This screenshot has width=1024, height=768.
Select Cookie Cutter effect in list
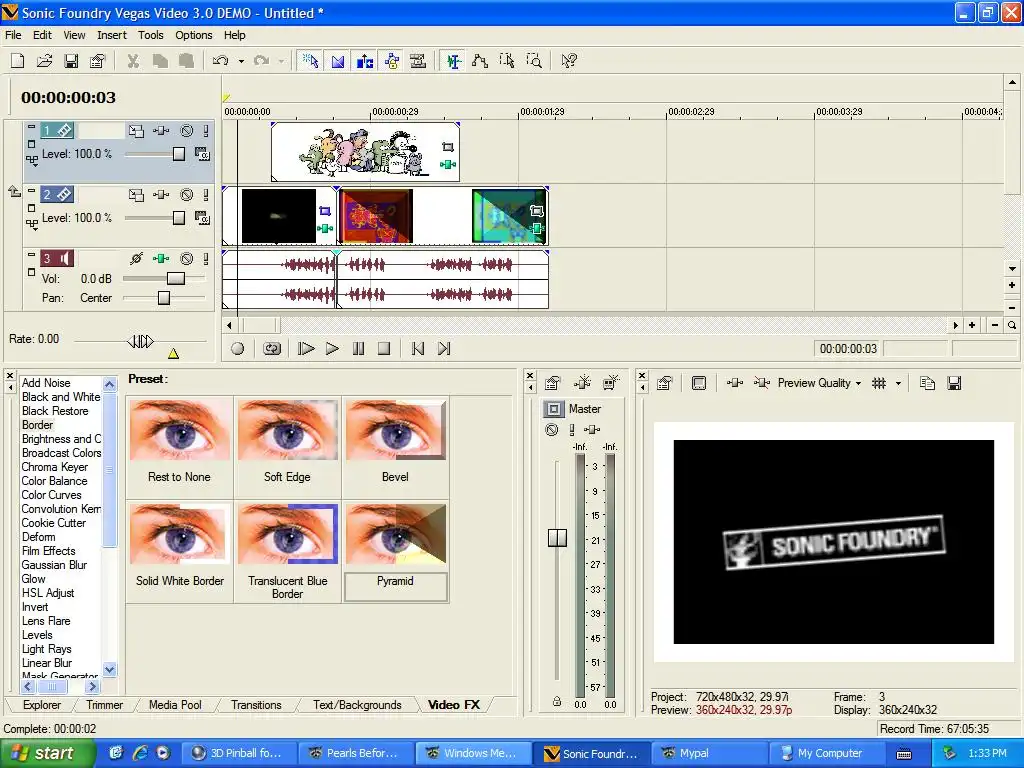pos(54,523)
